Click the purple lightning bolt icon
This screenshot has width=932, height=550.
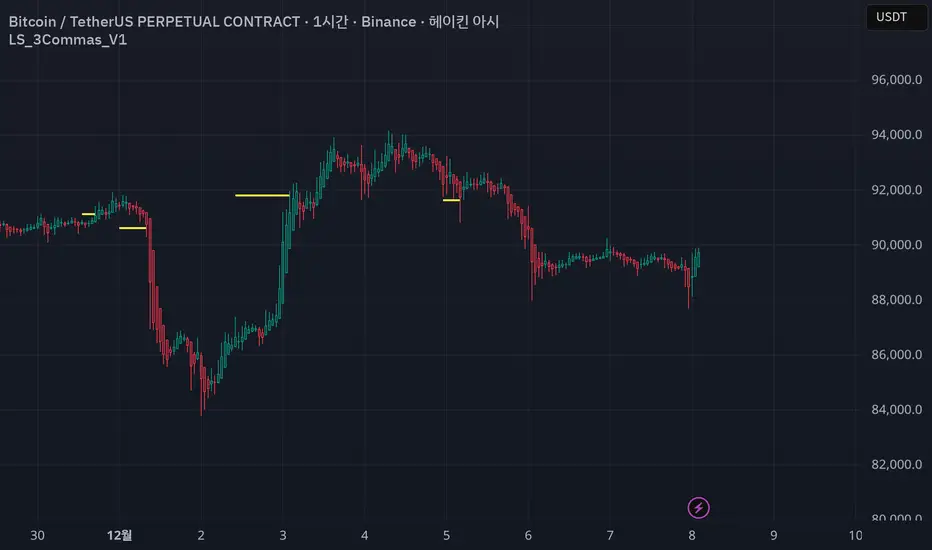click(x=699, y=508)
